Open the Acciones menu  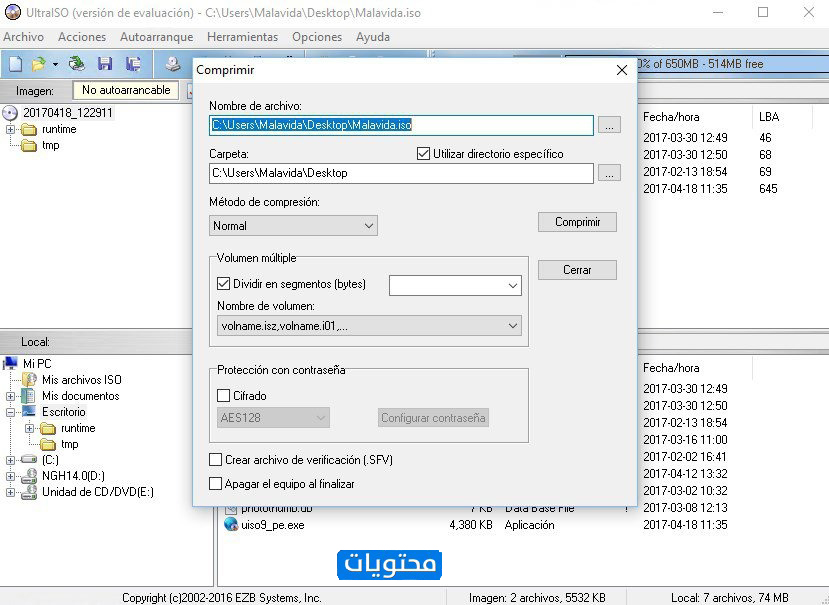coord(82,37)
